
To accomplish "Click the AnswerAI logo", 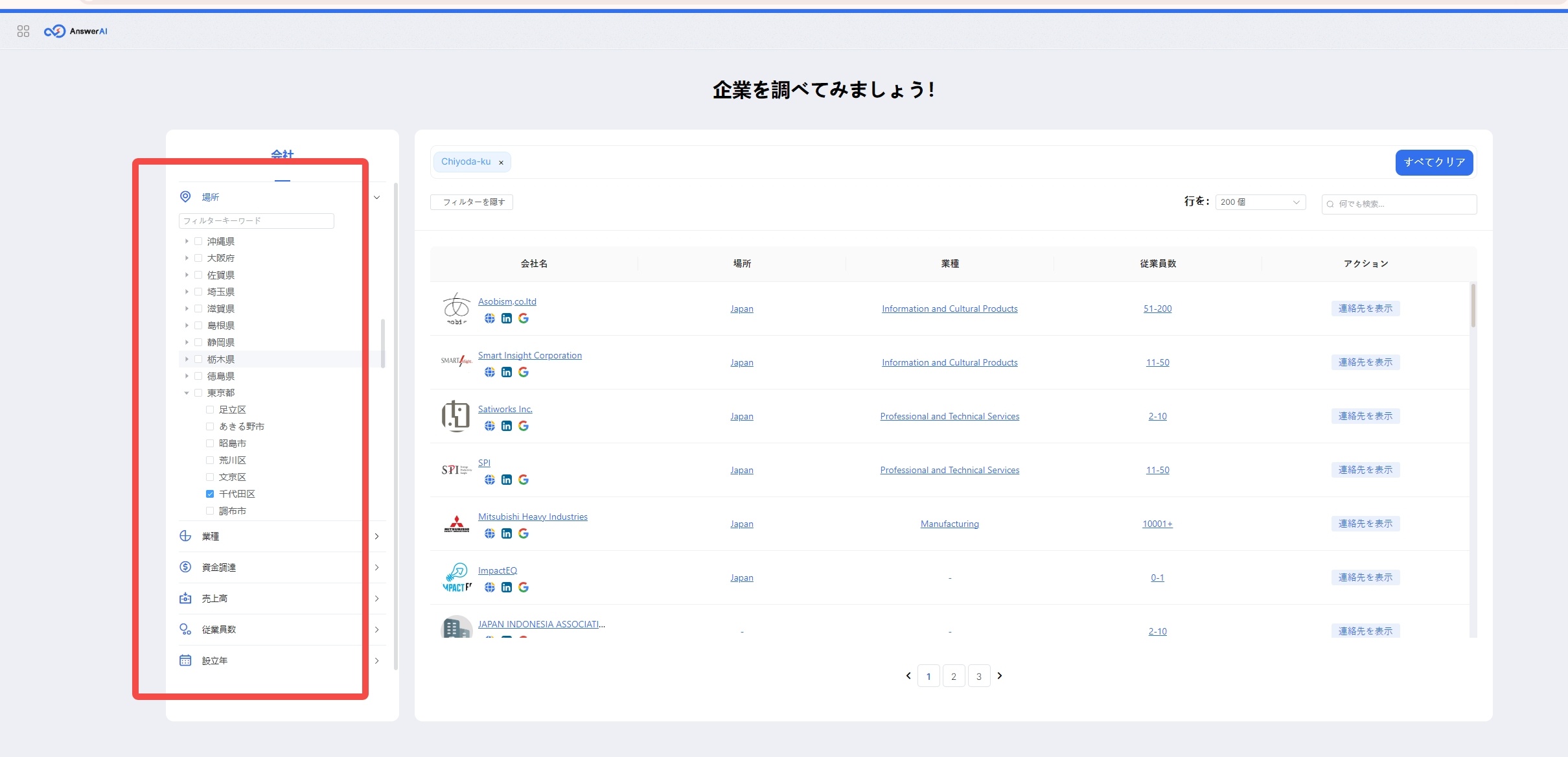I will click(x=76, y=31).
